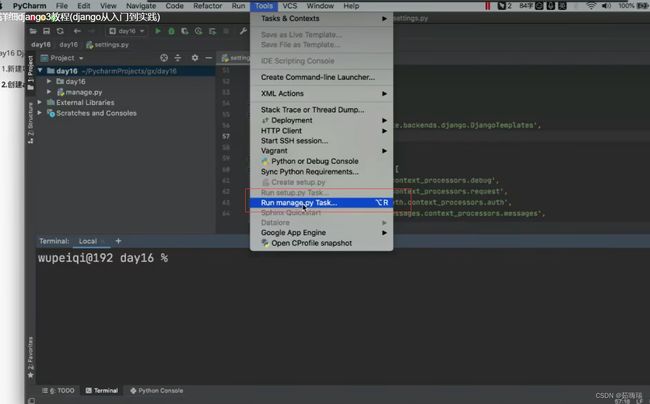This screenshot has height=404, width=650.
Task: Open the XML Actions submenu
Action: pos(321,93)
